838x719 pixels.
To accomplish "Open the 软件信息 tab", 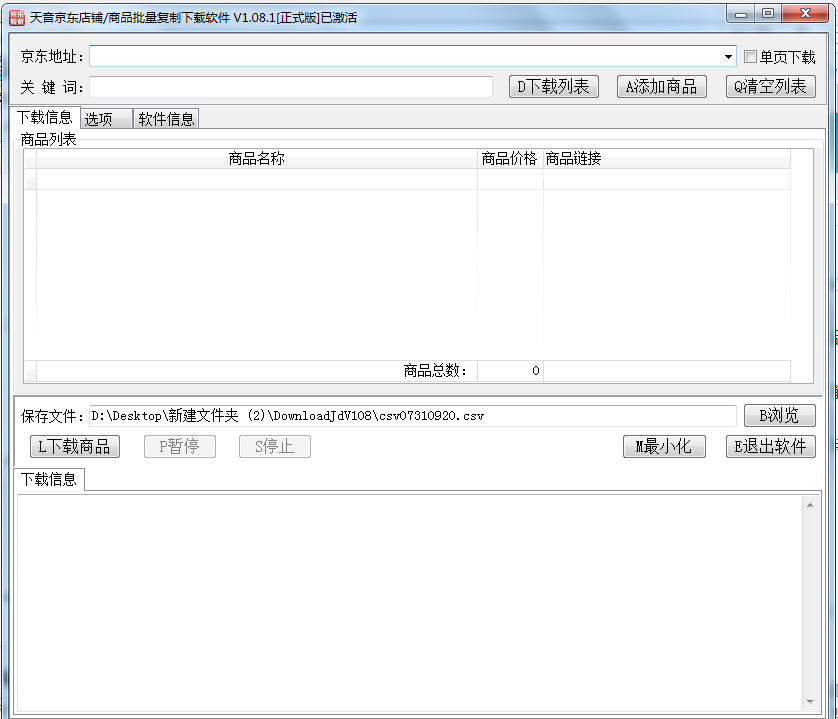I will pyautogui.click(x=166, y=119).
